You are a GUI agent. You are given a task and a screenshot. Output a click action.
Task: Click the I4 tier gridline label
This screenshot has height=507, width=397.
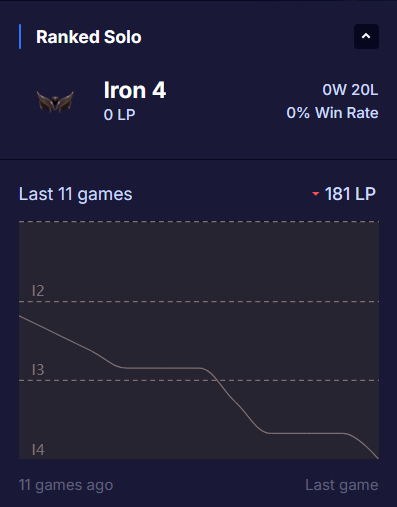pyautogui.click(x=38, y=450)
